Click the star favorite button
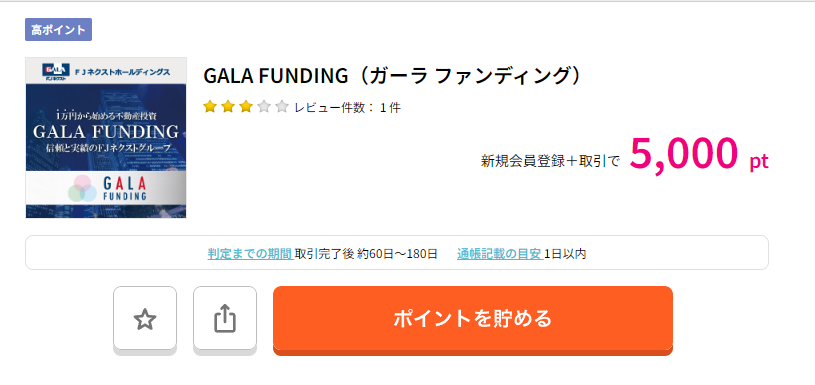Screen dimensions: 815x385 145,318
